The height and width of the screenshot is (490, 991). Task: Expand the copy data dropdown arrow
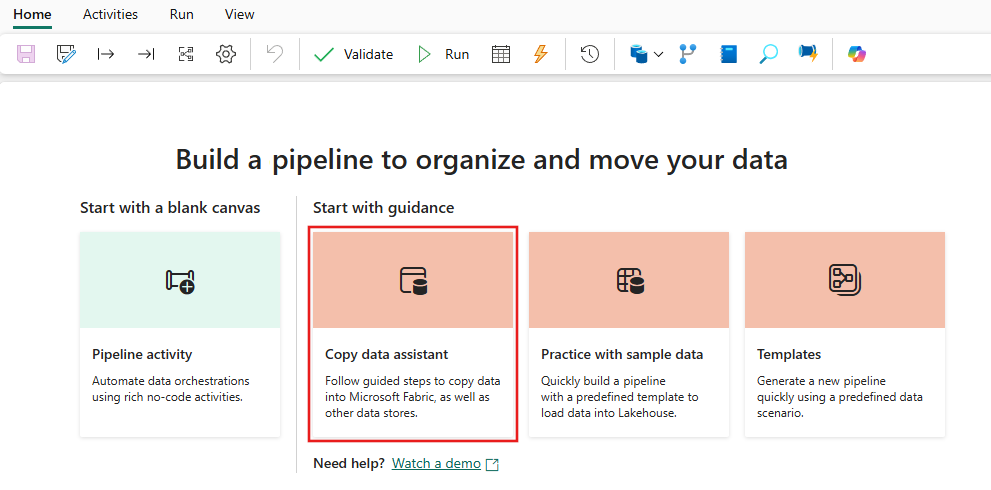pos(659,55)
